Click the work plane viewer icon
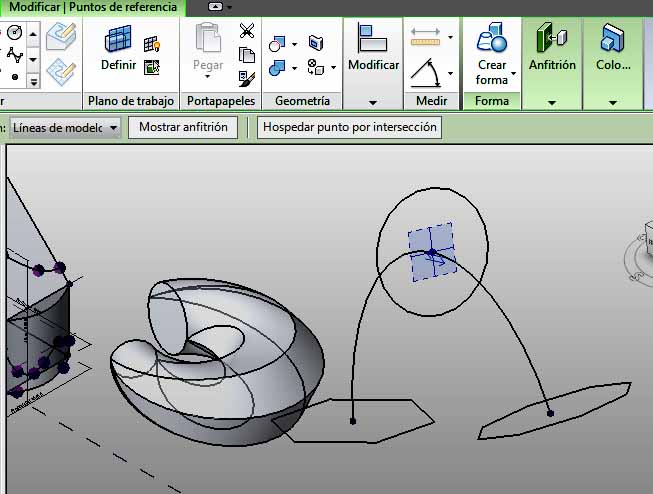This screenshot has width=653, height=494. click(152, 68)
